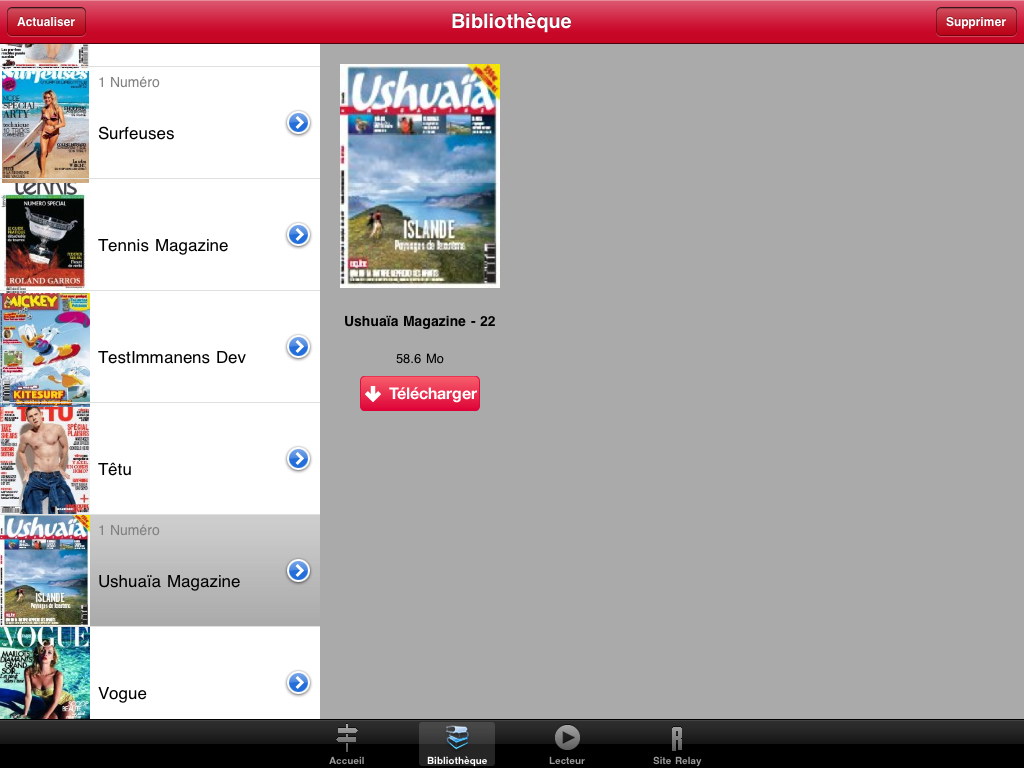Tap the Lecteur play icon
Viewport: 1024px width, 768px height.
tap(567, 738)
